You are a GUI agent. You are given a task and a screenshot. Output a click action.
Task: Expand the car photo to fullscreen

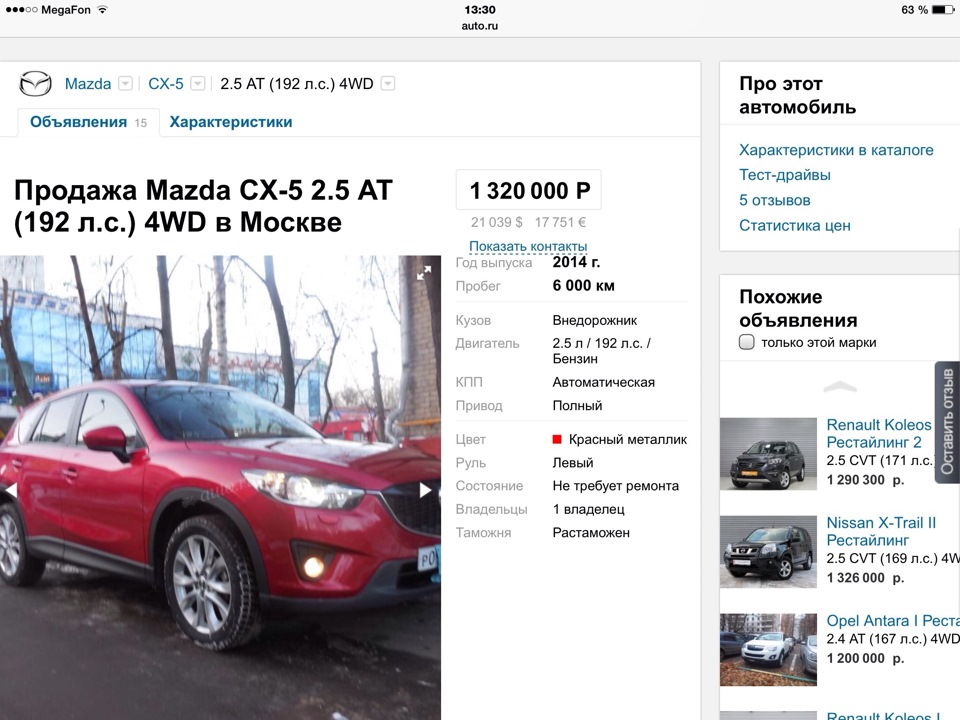(424, 273)
